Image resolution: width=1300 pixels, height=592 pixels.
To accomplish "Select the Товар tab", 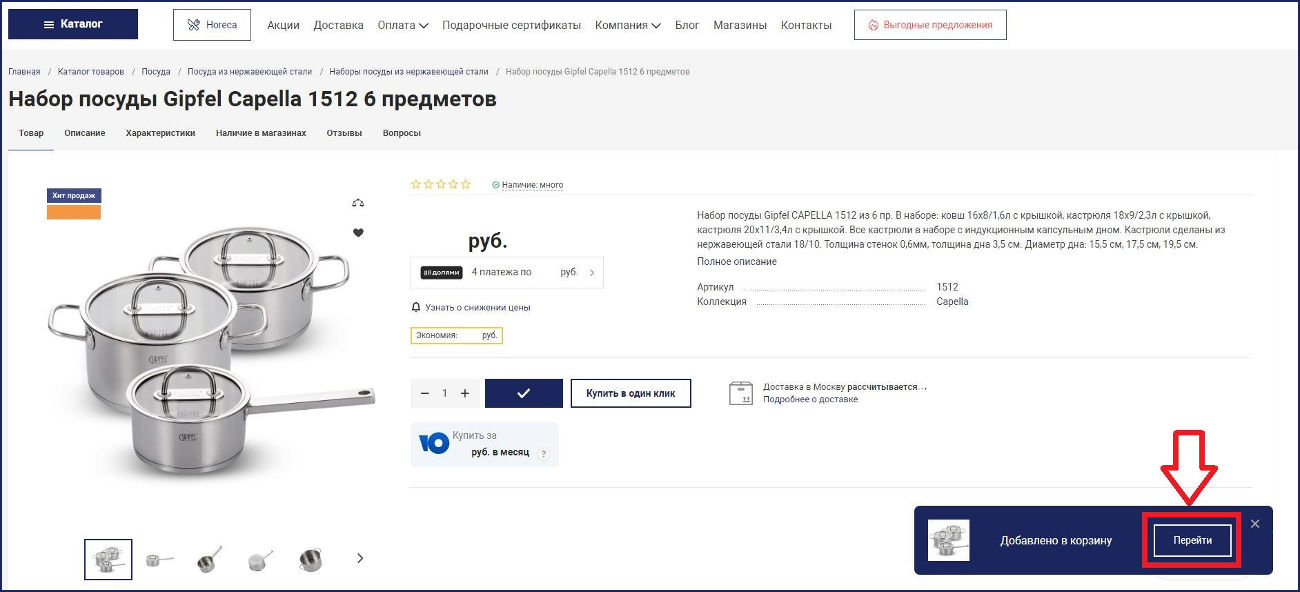I will pyautogui.click(x=31, y=133).
